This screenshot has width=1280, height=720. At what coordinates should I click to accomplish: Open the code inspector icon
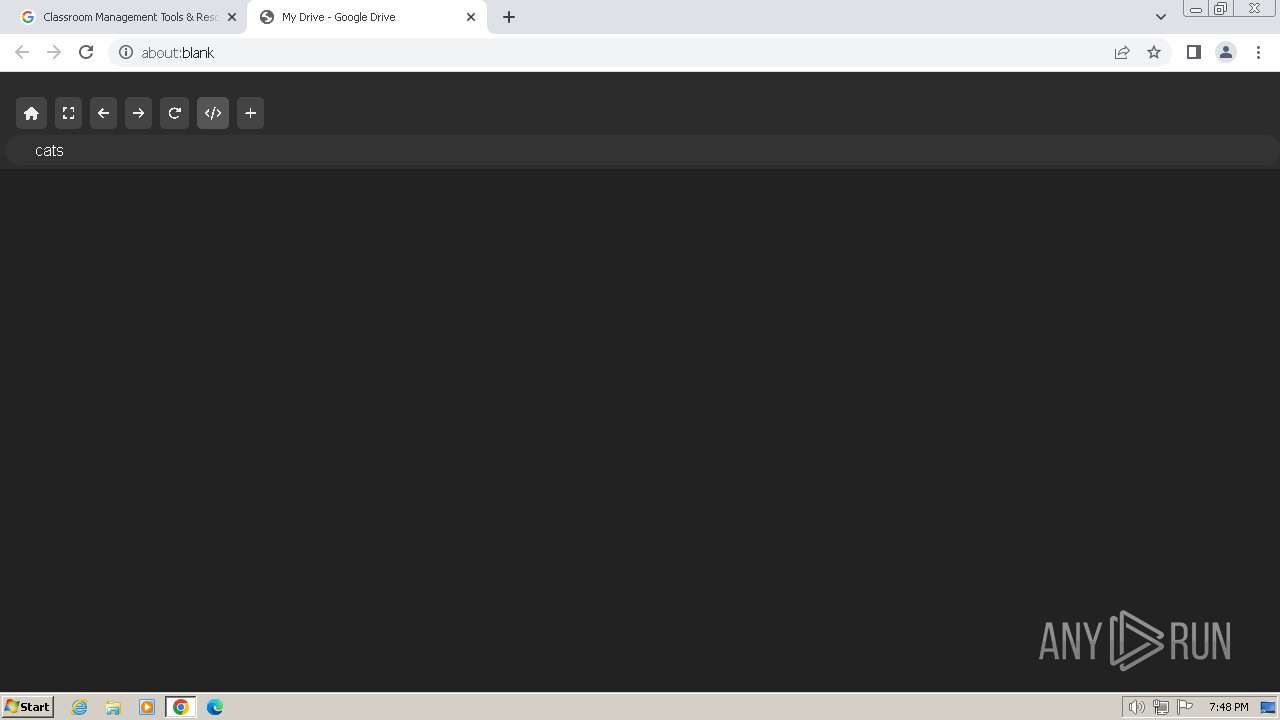point(213,113)
